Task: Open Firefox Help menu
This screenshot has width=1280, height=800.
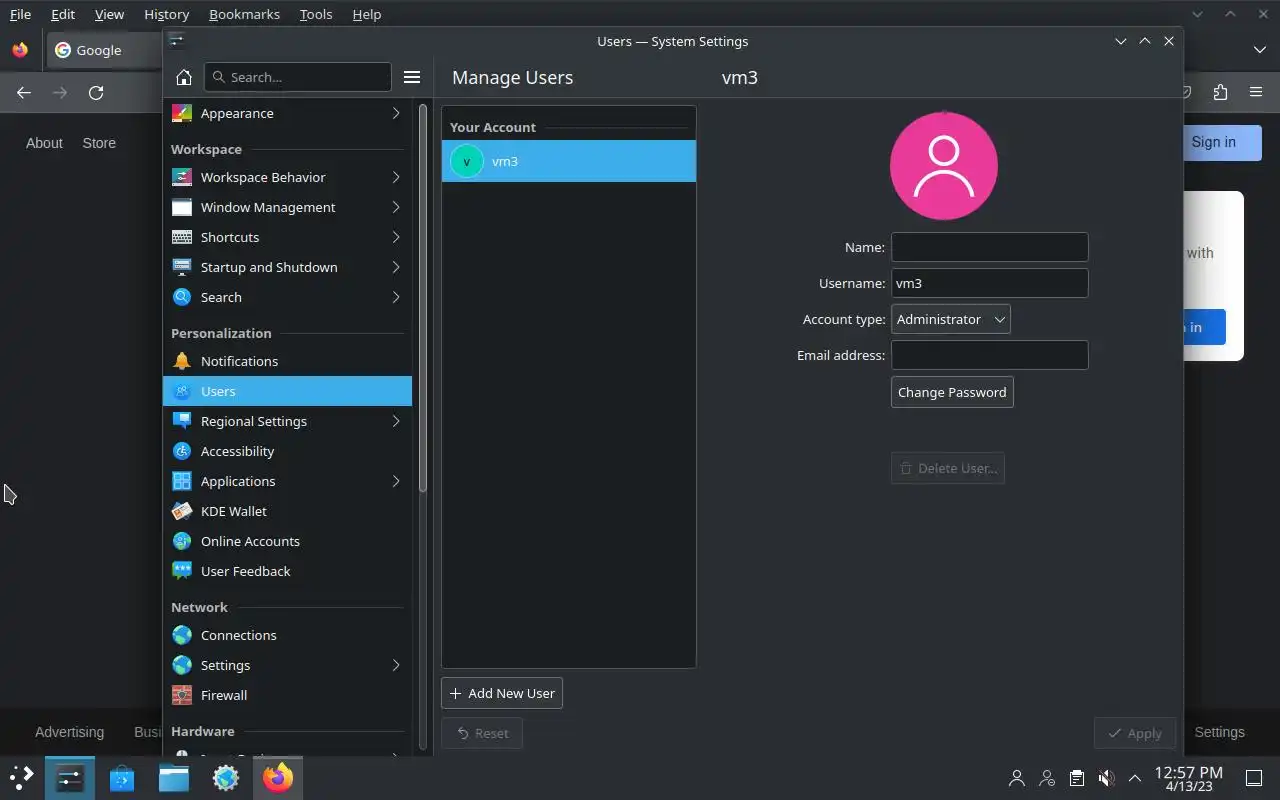Action: point(367,14)
